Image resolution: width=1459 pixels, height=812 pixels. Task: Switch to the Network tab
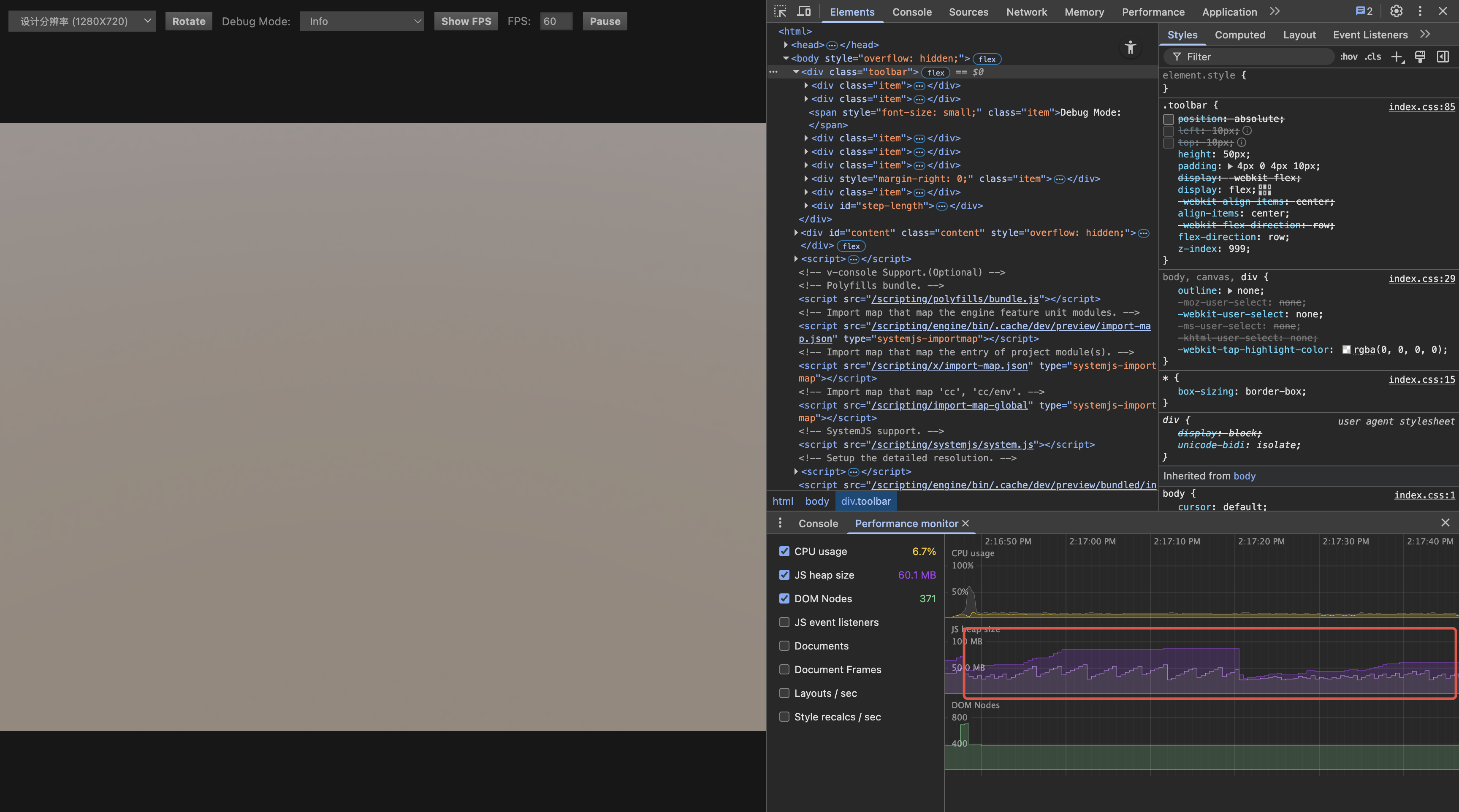pos(1026,12)
